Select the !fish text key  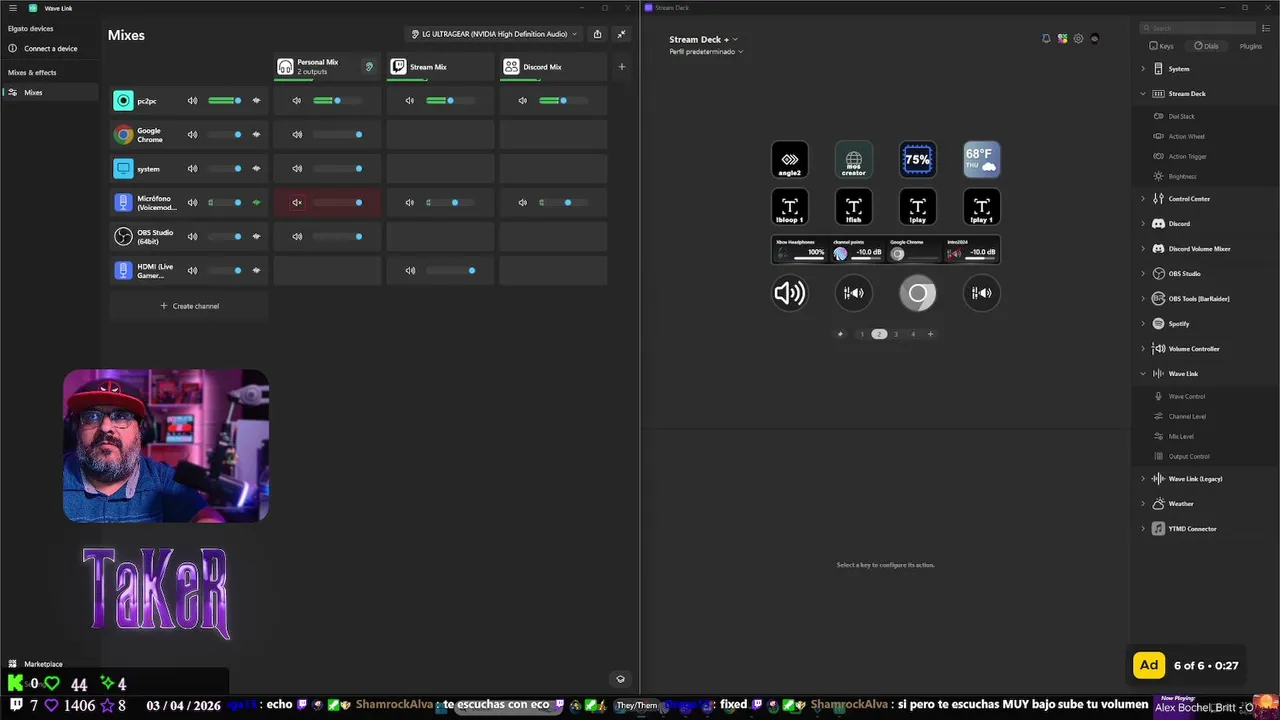point(854,207)
